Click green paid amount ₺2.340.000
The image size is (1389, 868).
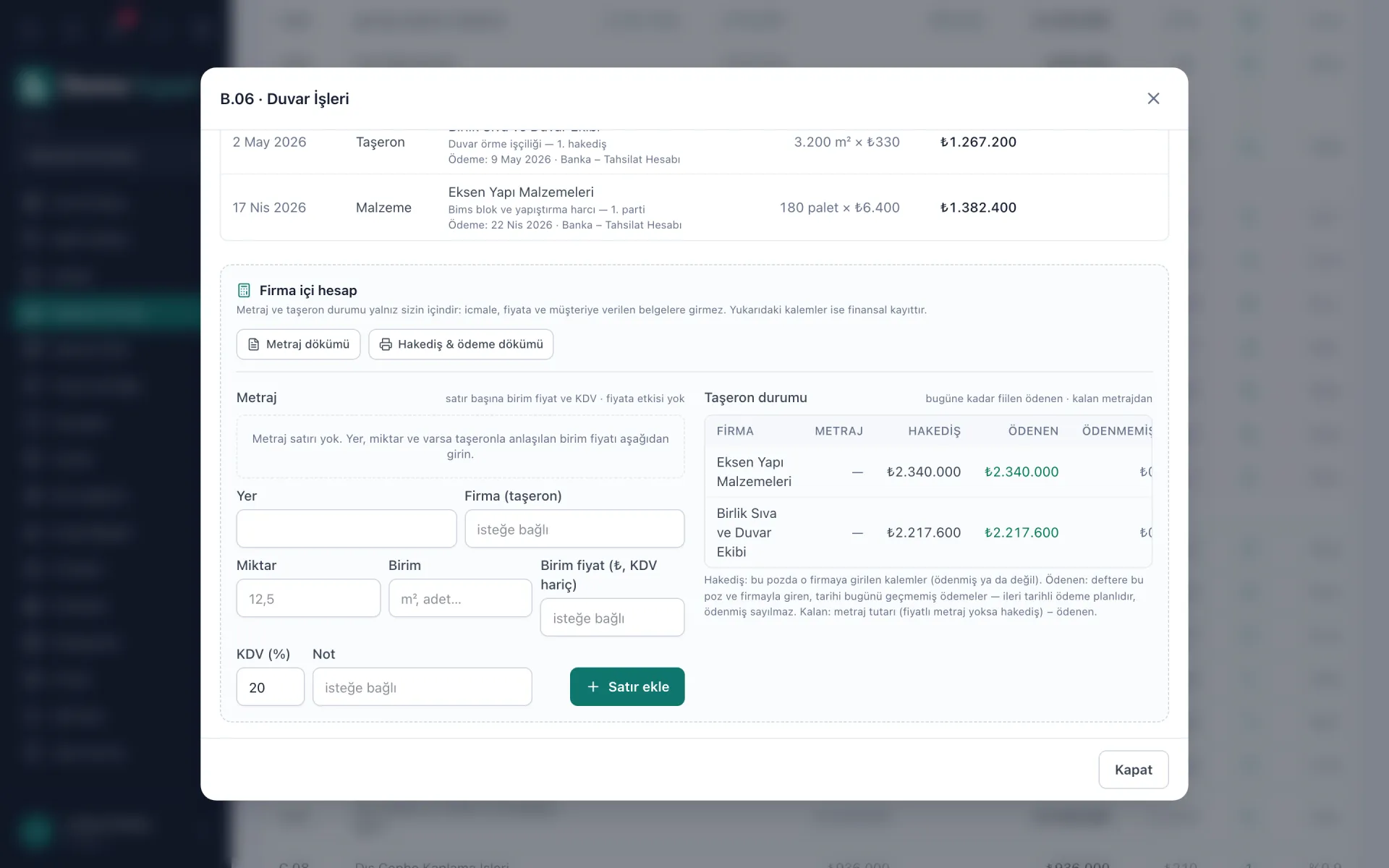point(1021,472)
